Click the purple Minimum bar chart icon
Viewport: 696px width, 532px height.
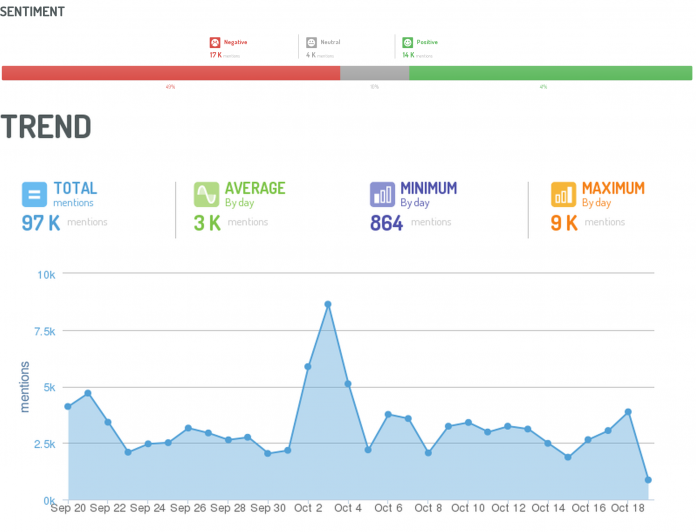(382, 194)
